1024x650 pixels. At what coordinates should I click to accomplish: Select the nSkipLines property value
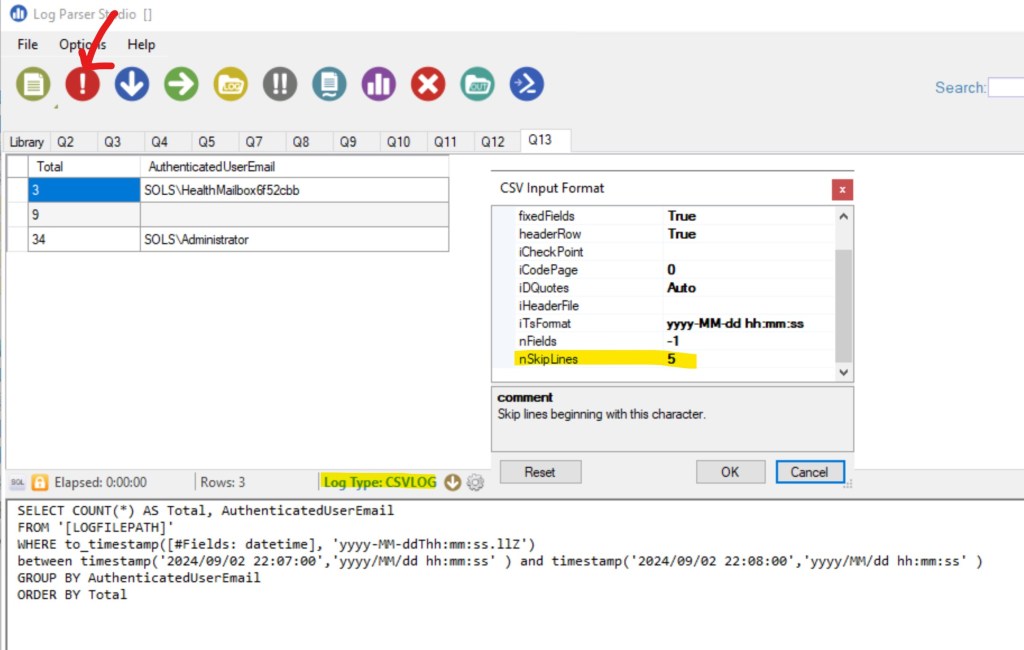[x=750, y=359]
